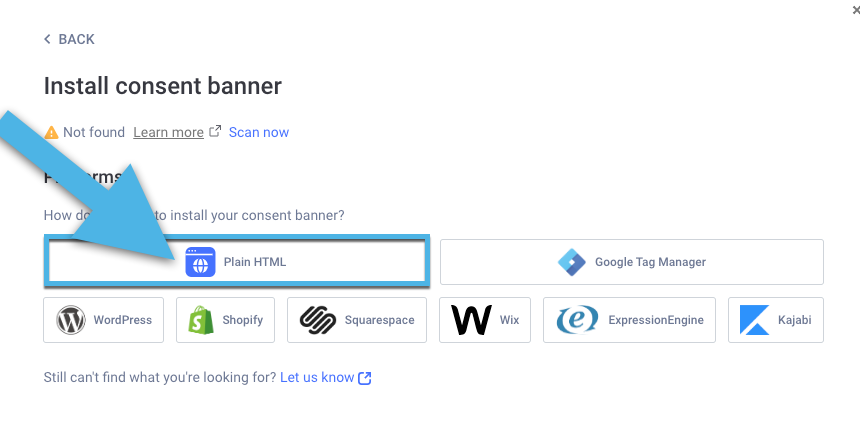The image size is (860, 428).
Task: Click the Wix logo icon
Action: click(x=471, y=320)
